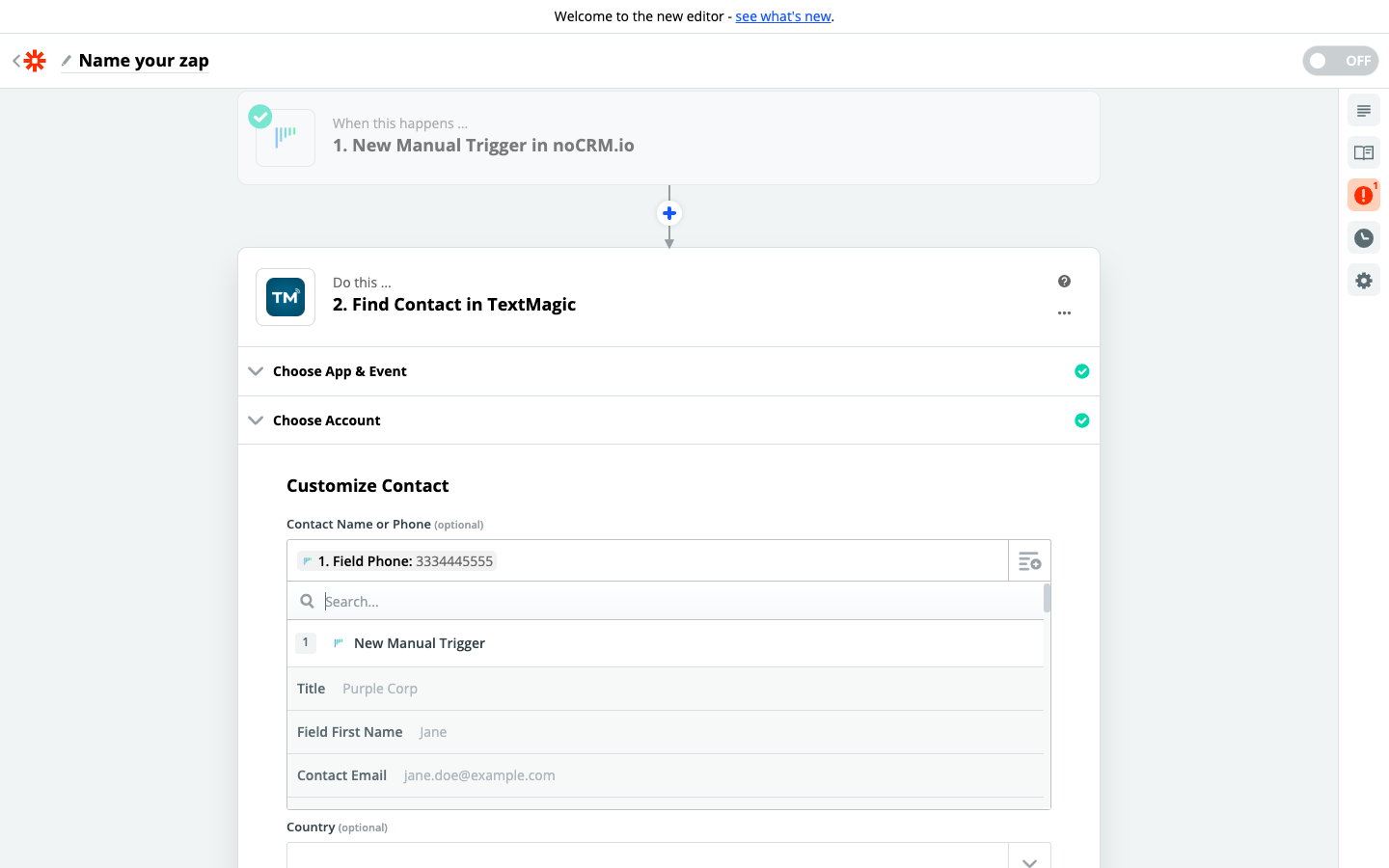Show the red error alert icon
The image size is (1389, 868).
click(1363, 195)
